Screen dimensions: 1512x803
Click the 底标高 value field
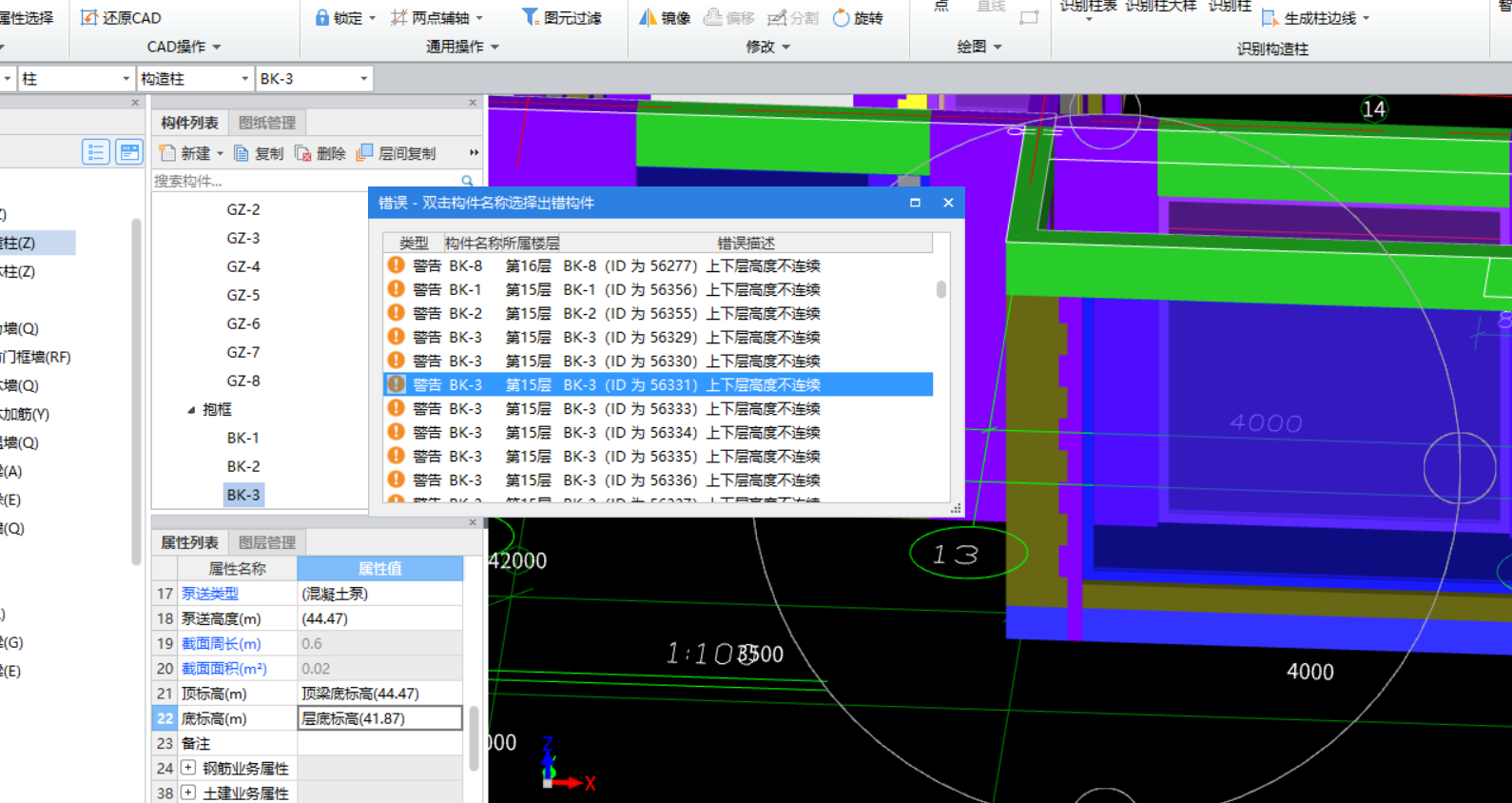[380, 718]
